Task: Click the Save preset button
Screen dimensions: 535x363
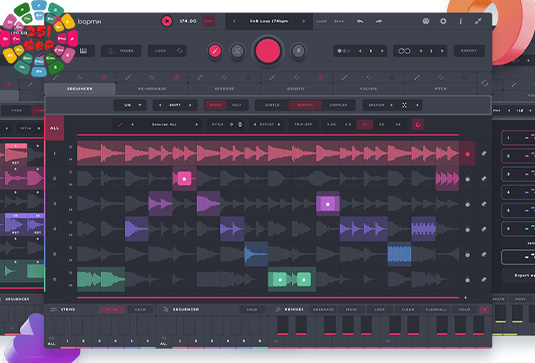Action: coord(339,21)
